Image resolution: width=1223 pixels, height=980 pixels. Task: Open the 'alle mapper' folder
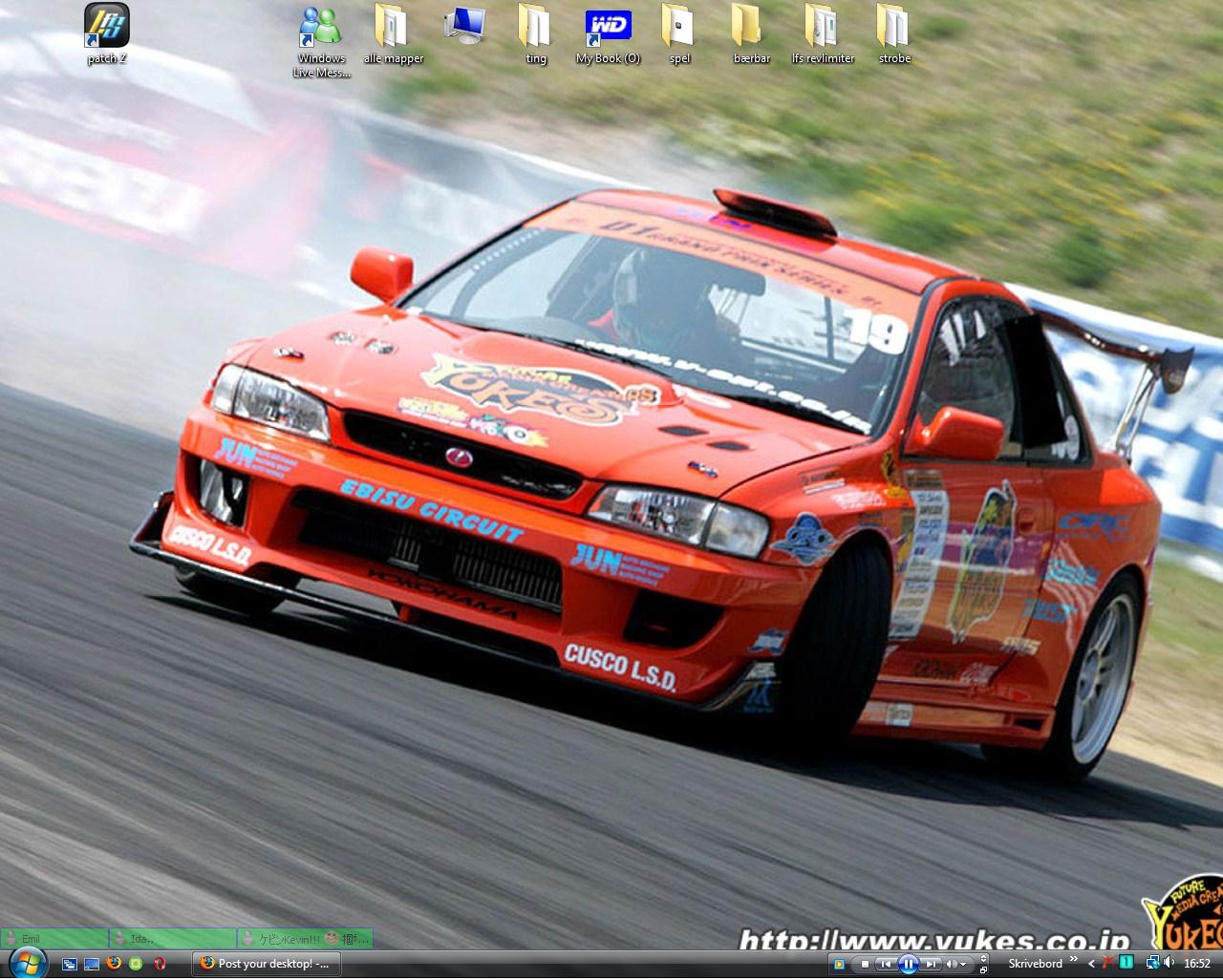pos(393,34)
